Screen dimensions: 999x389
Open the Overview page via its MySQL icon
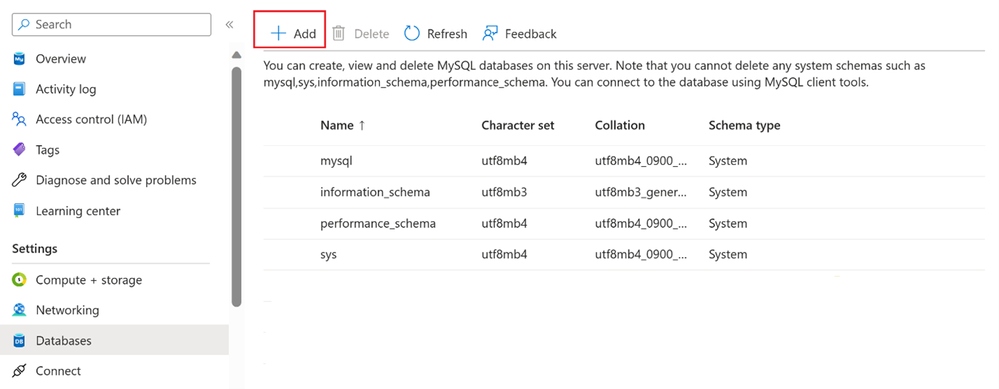tap(19, 59)
